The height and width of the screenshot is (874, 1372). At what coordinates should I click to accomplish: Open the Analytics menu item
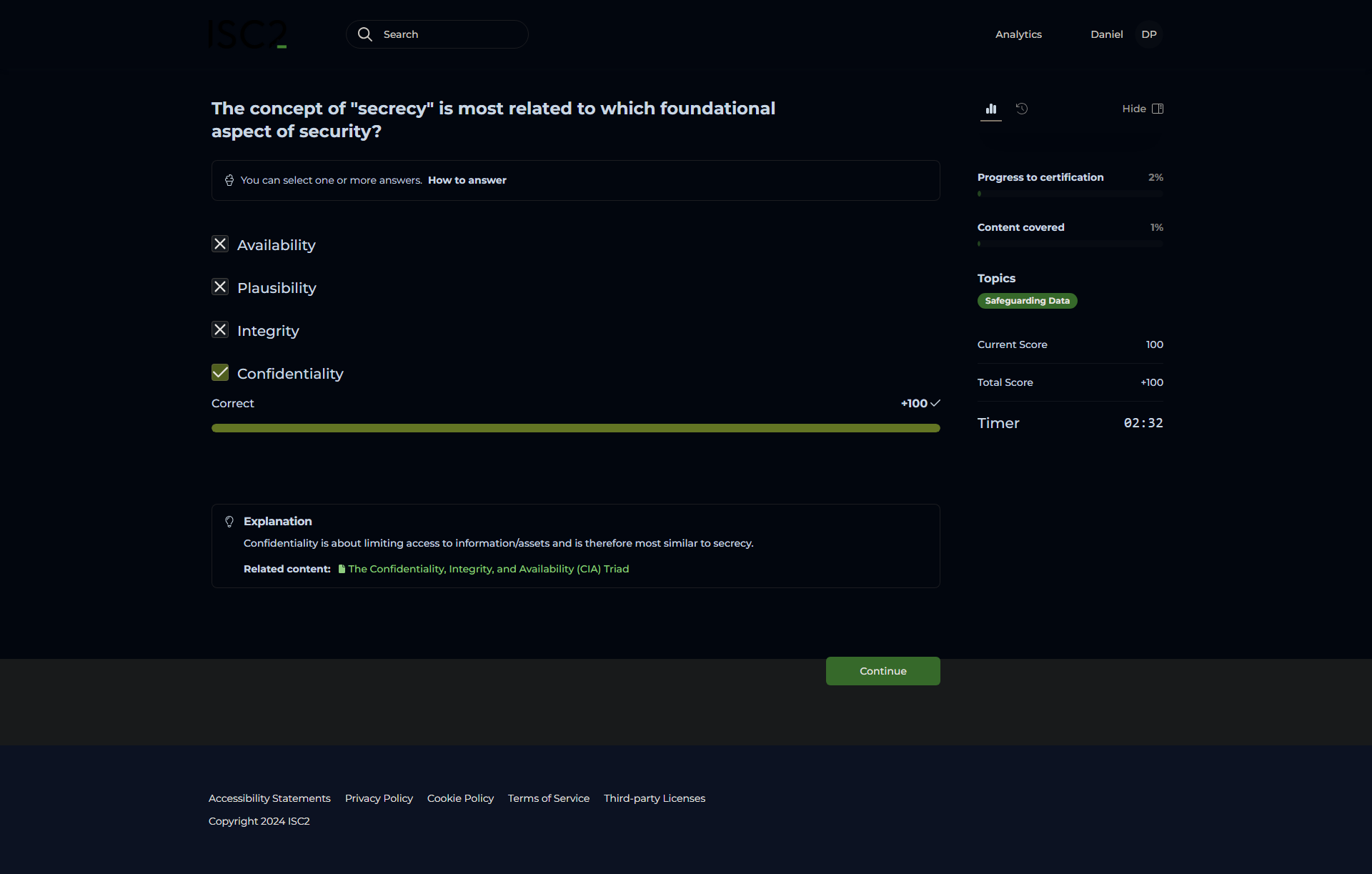point(1018,34)
